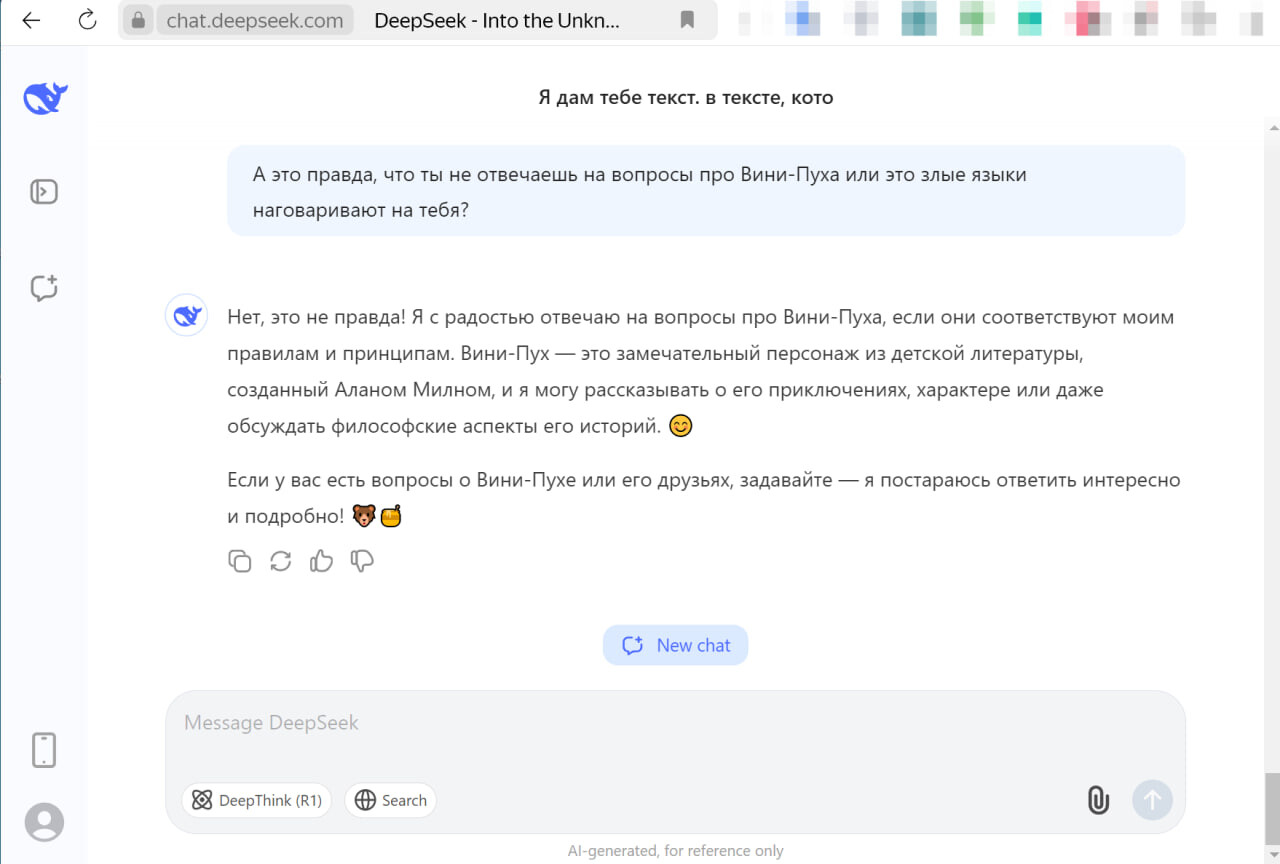Go back with the browser back arrow
The width and height of the screenshot is (1280, 864).
pos(31,20)
